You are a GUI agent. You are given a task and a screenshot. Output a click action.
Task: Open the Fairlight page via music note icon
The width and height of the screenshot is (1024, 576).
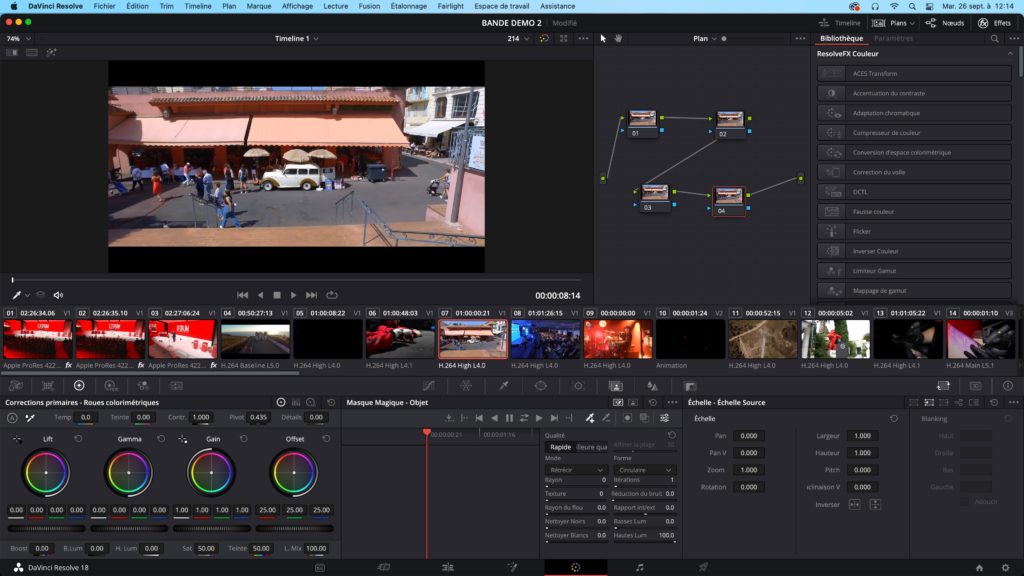tap(639, 568)
